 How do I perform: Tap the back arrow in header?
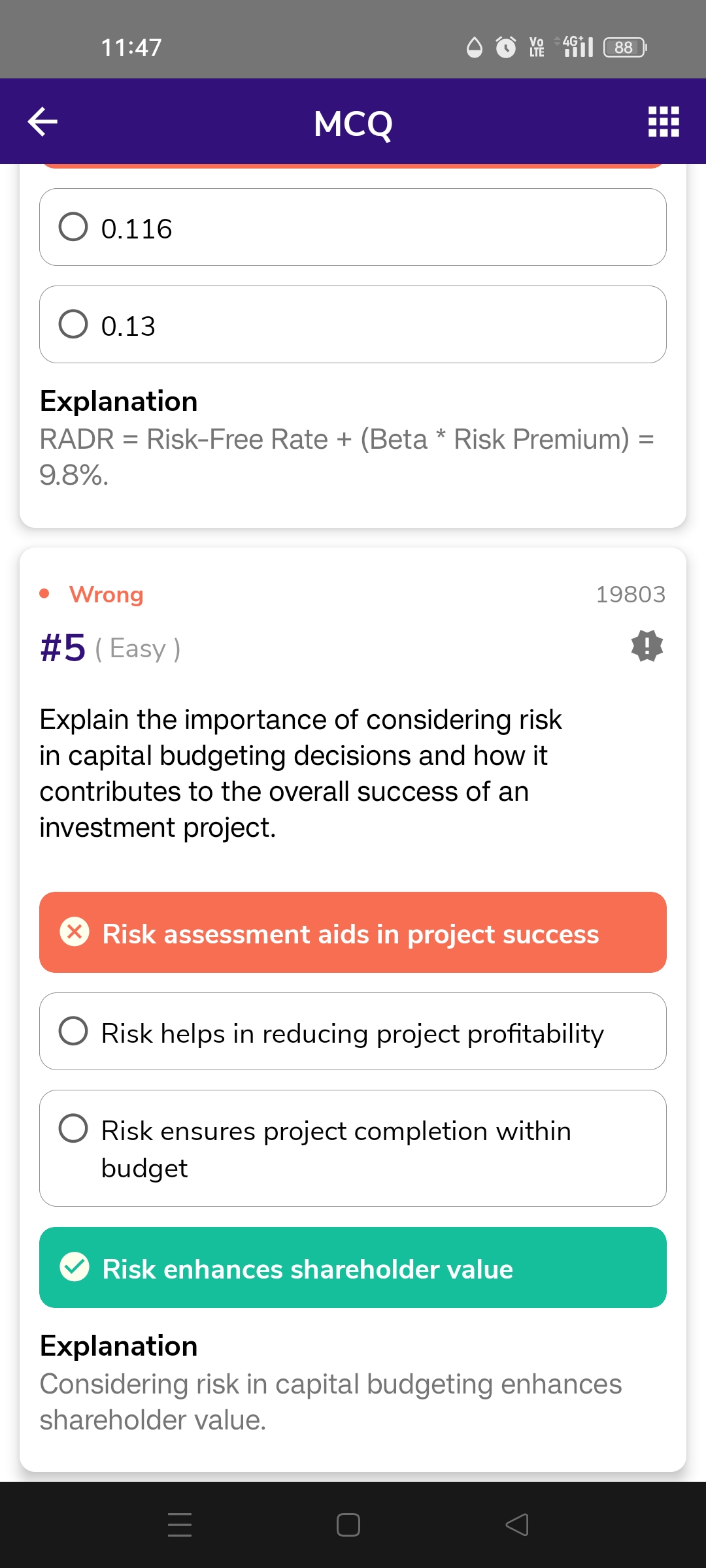43,122
